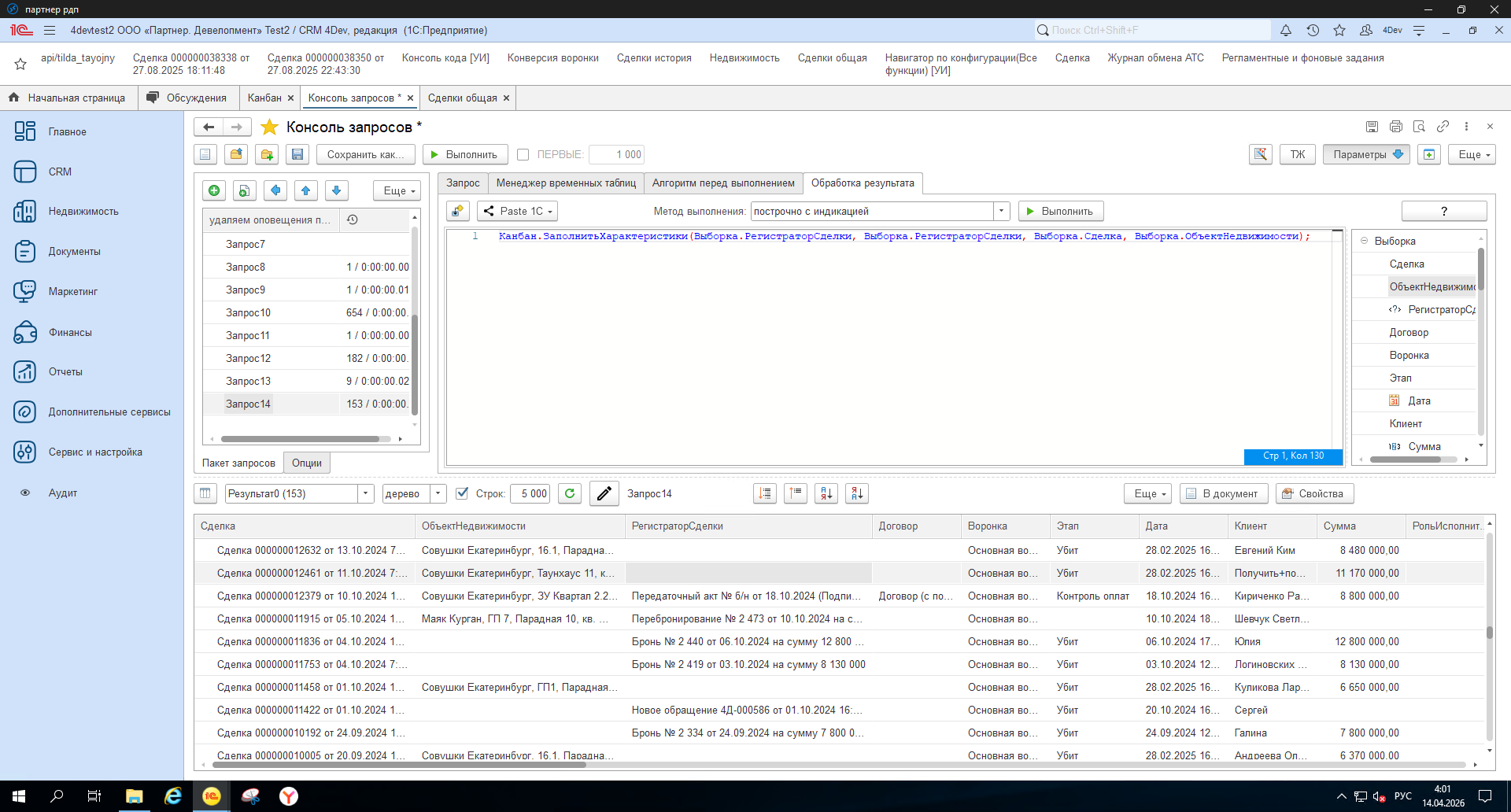Click the green refresh results icon
The width and height of the screenshot is (1511, 812).
tap(570, 493)
